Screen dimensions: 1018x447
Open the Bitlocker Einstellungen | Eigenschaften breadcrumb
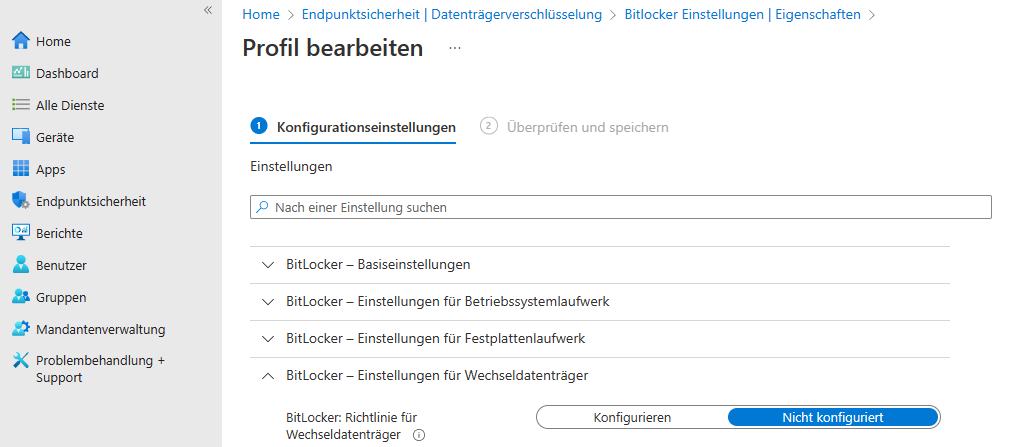(743, 14)
